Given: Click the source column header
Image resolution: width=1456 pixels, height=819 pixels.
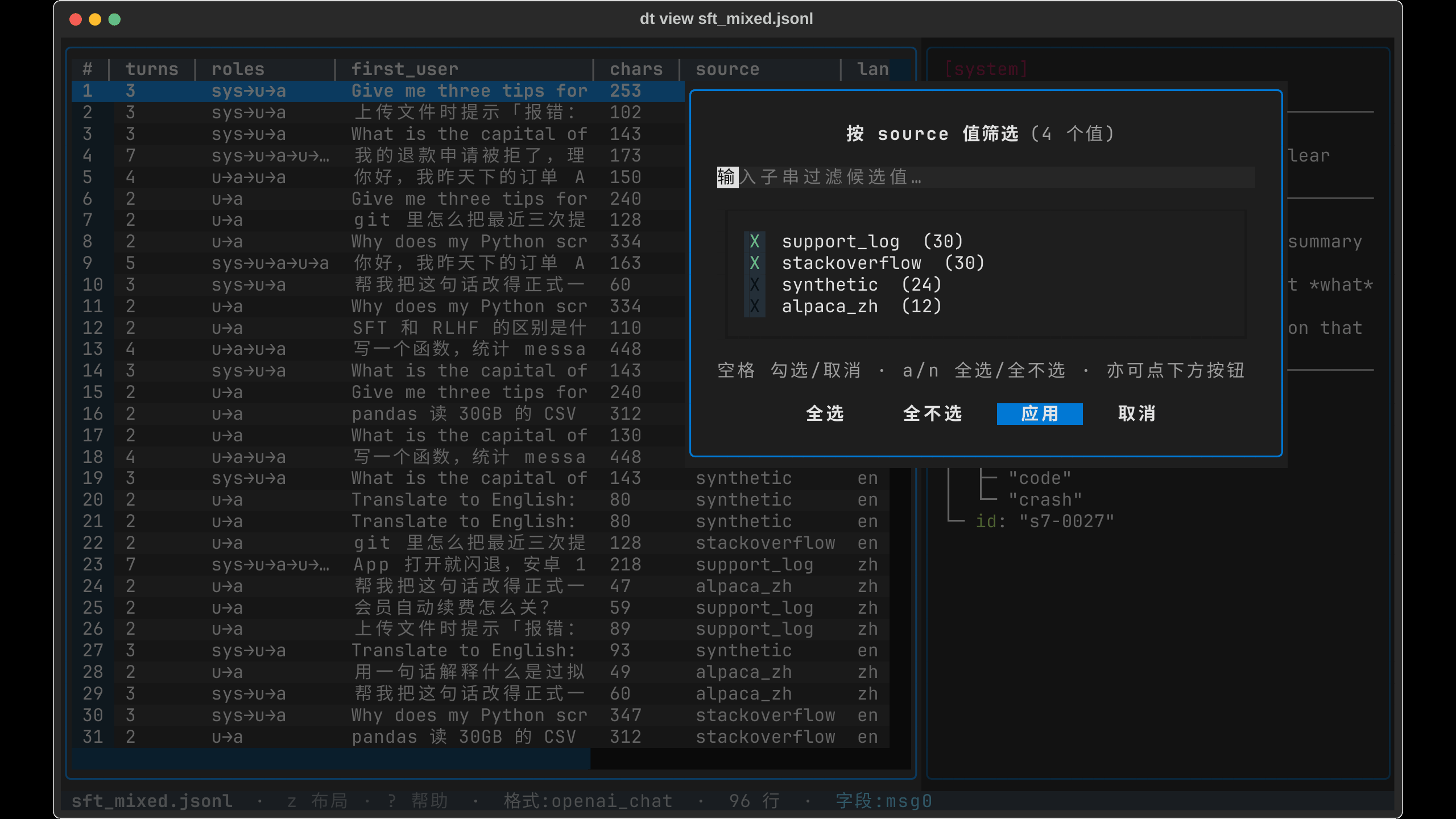Looking at the screenshot, I should [727, 69].
